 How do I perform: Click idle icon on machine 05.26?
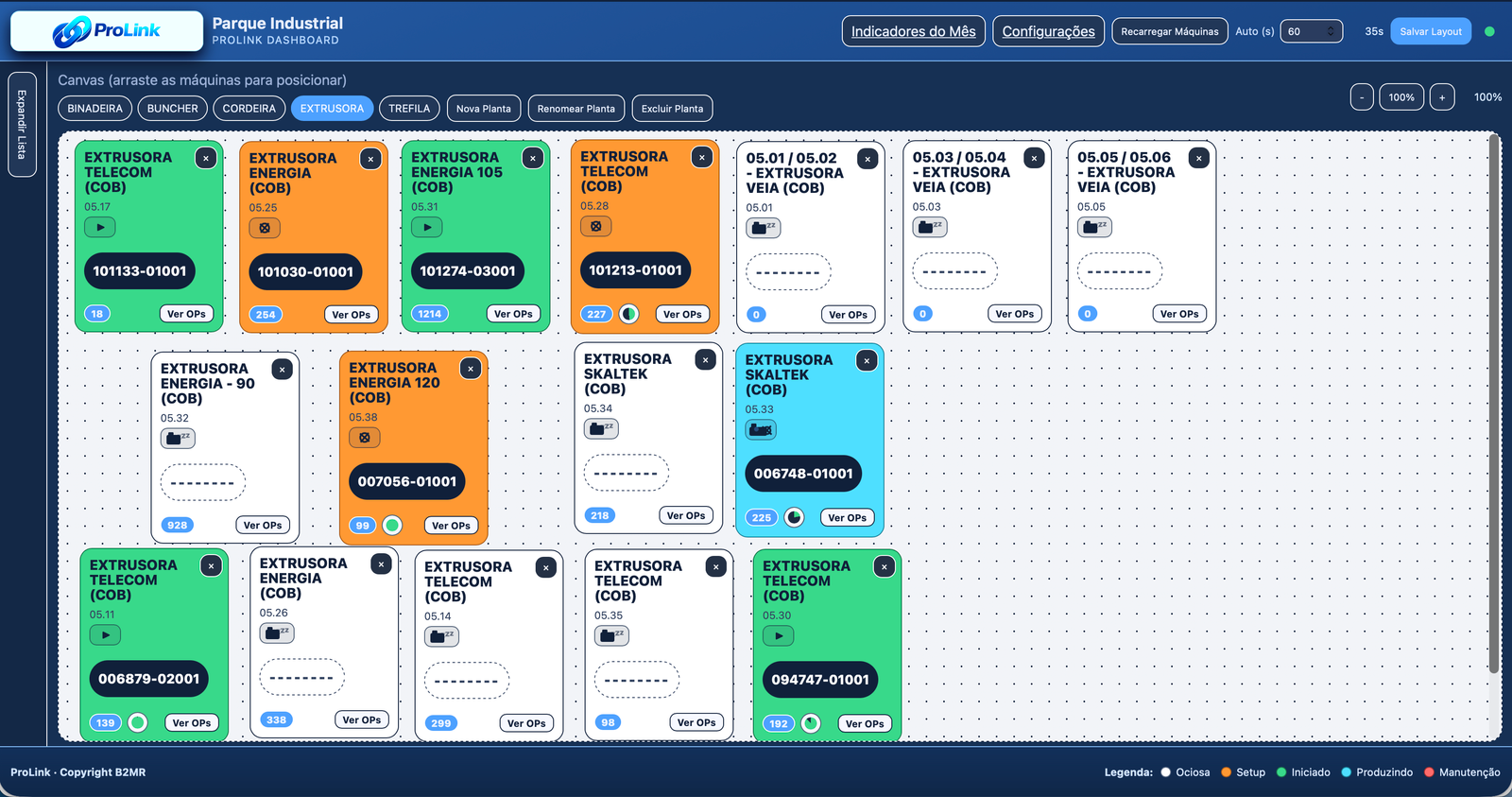pos(277,632)
